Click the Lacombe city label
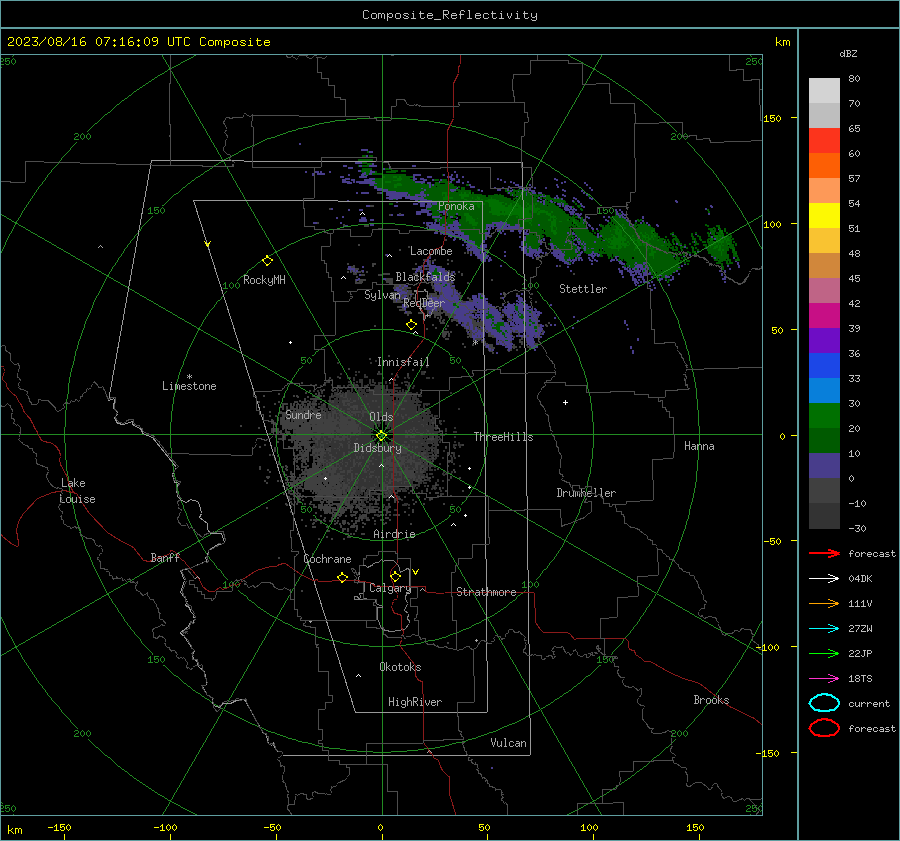The image size is (900, 841). tap(431, 251)
